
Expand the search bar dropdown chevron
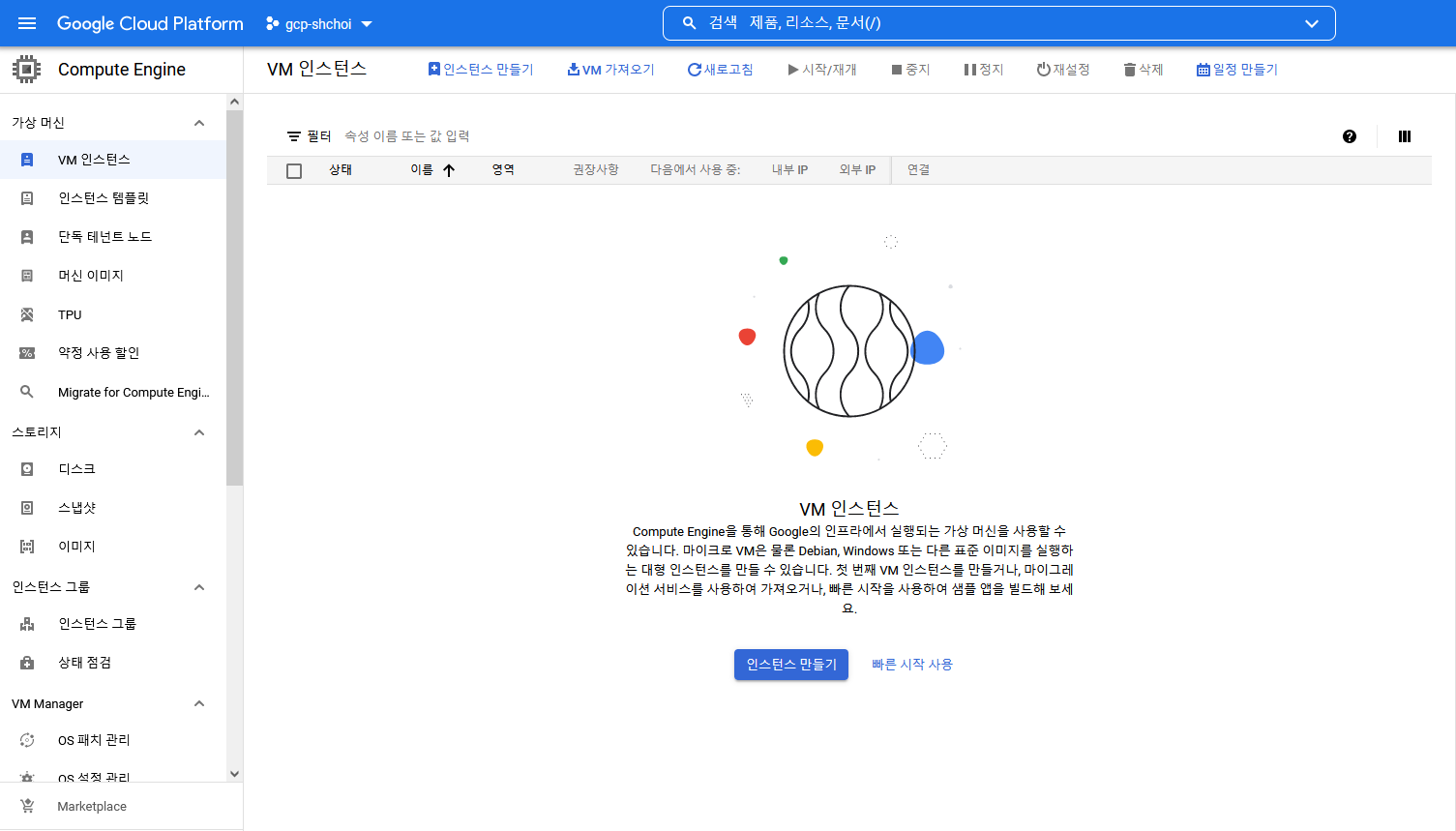tap(1312, 23)
